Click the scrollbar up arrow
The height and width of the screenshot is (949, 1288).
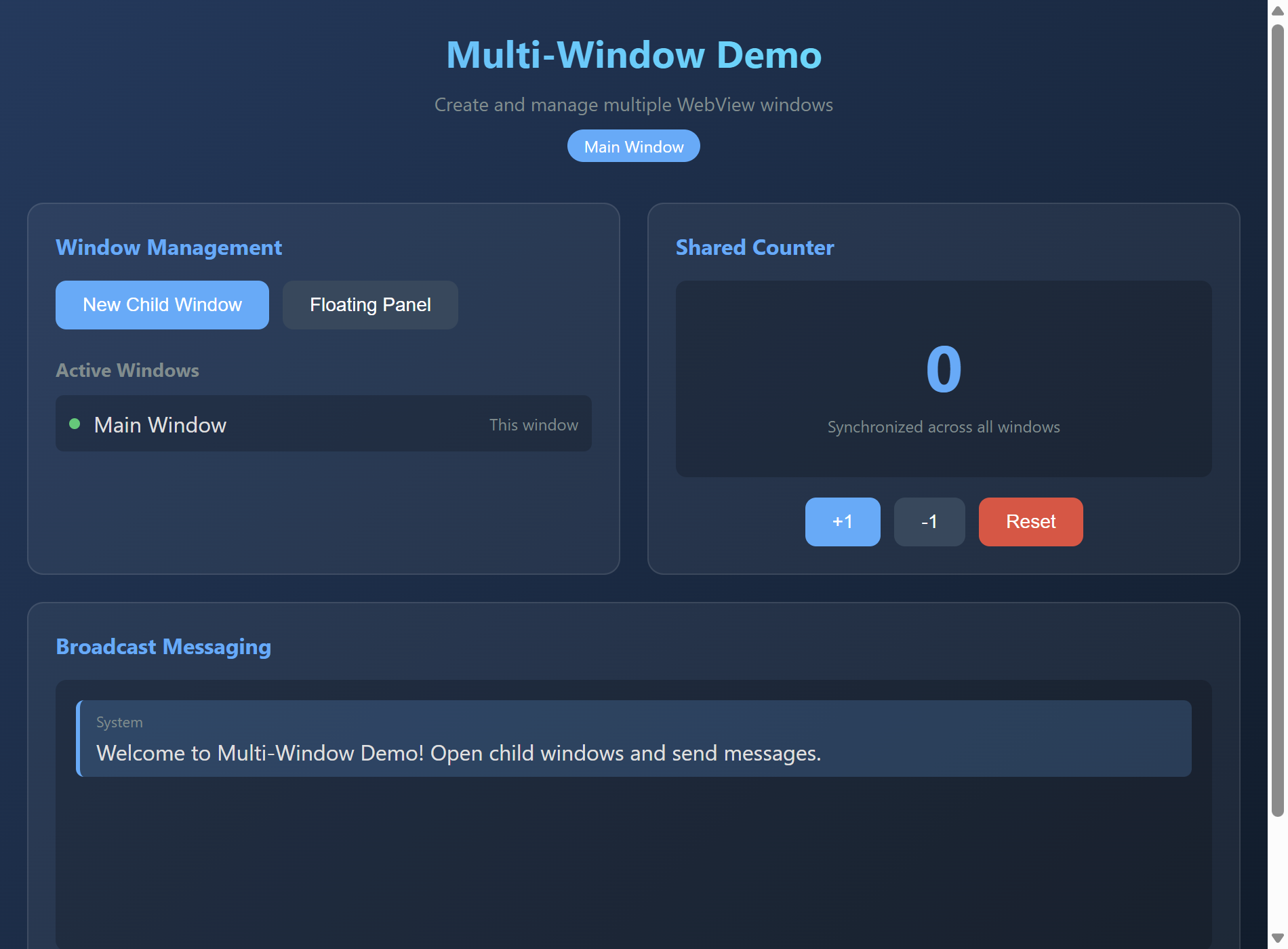point(1277,11)
